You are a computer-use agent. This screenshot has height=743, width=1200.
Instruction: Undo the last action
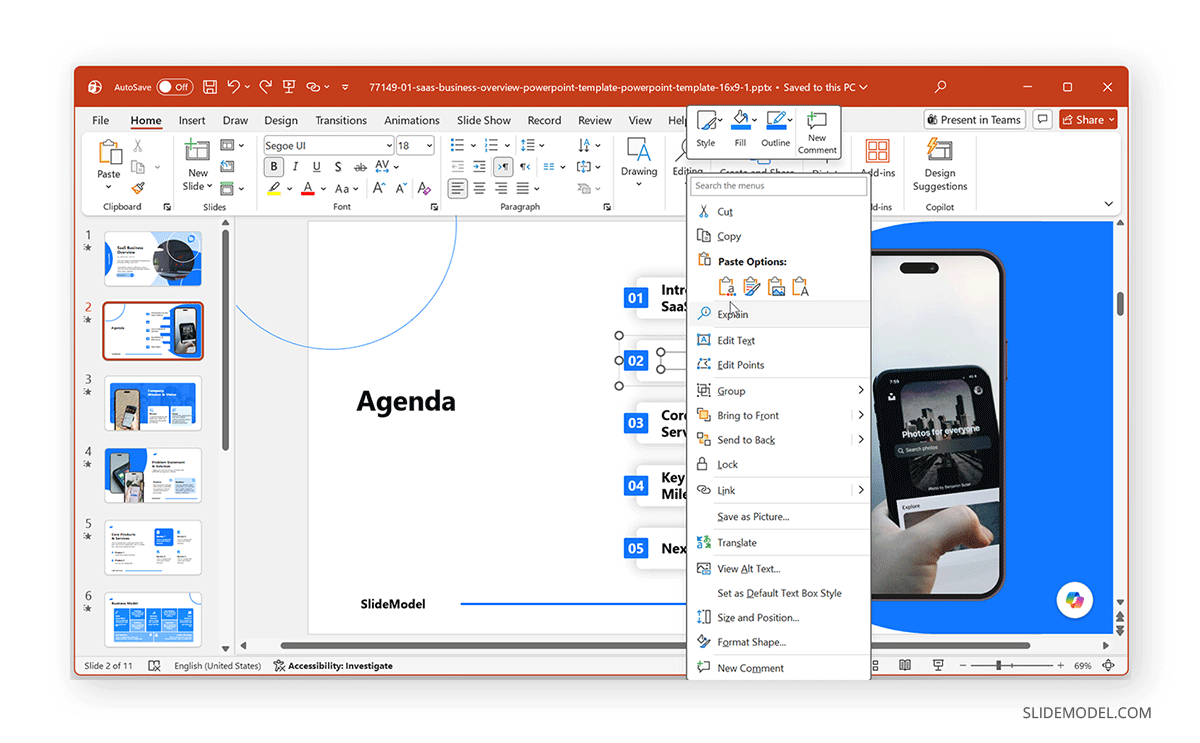coord(233,87)
